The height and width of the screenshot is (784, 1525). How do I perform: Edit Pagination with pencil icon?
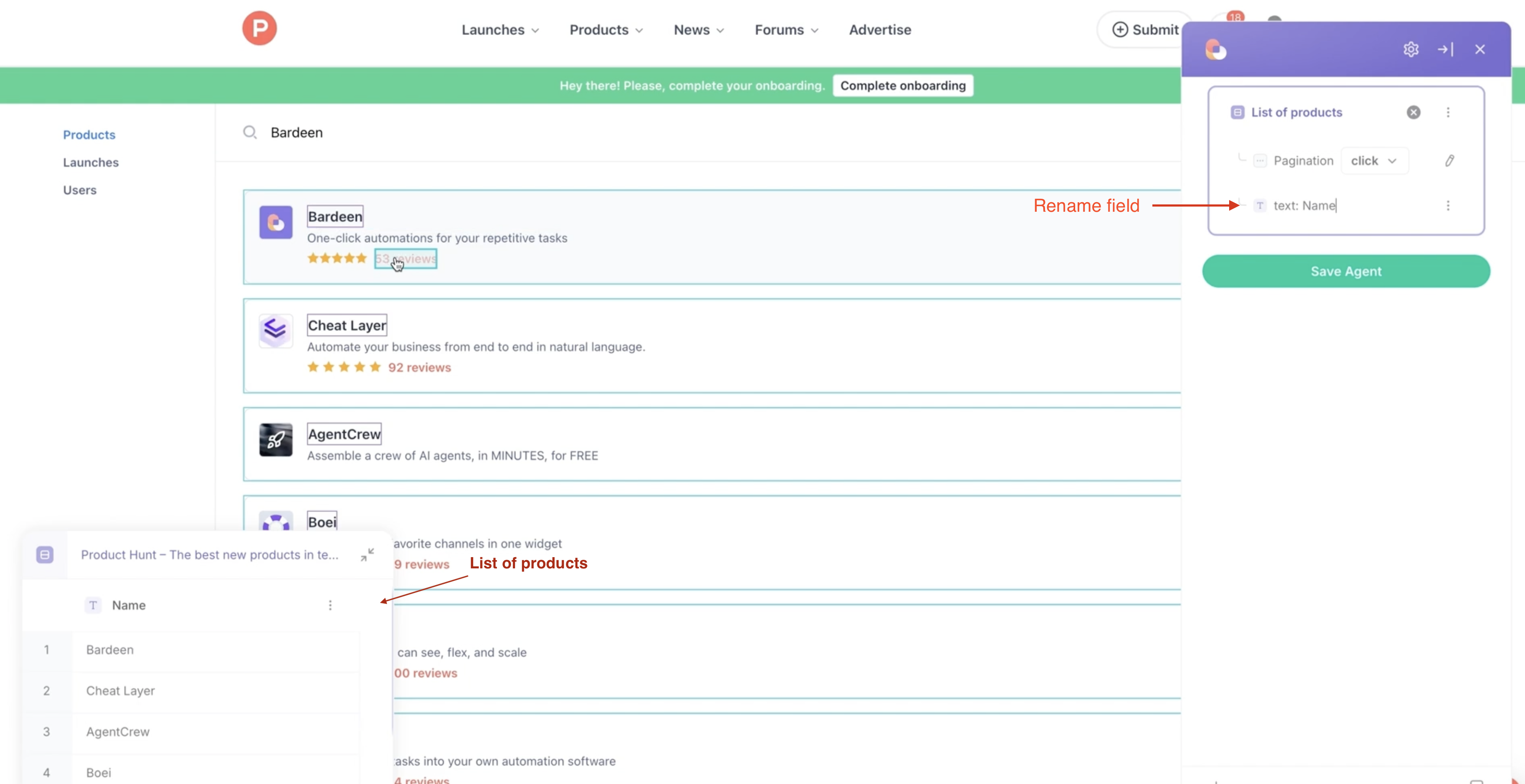[x=1449, y=160]
